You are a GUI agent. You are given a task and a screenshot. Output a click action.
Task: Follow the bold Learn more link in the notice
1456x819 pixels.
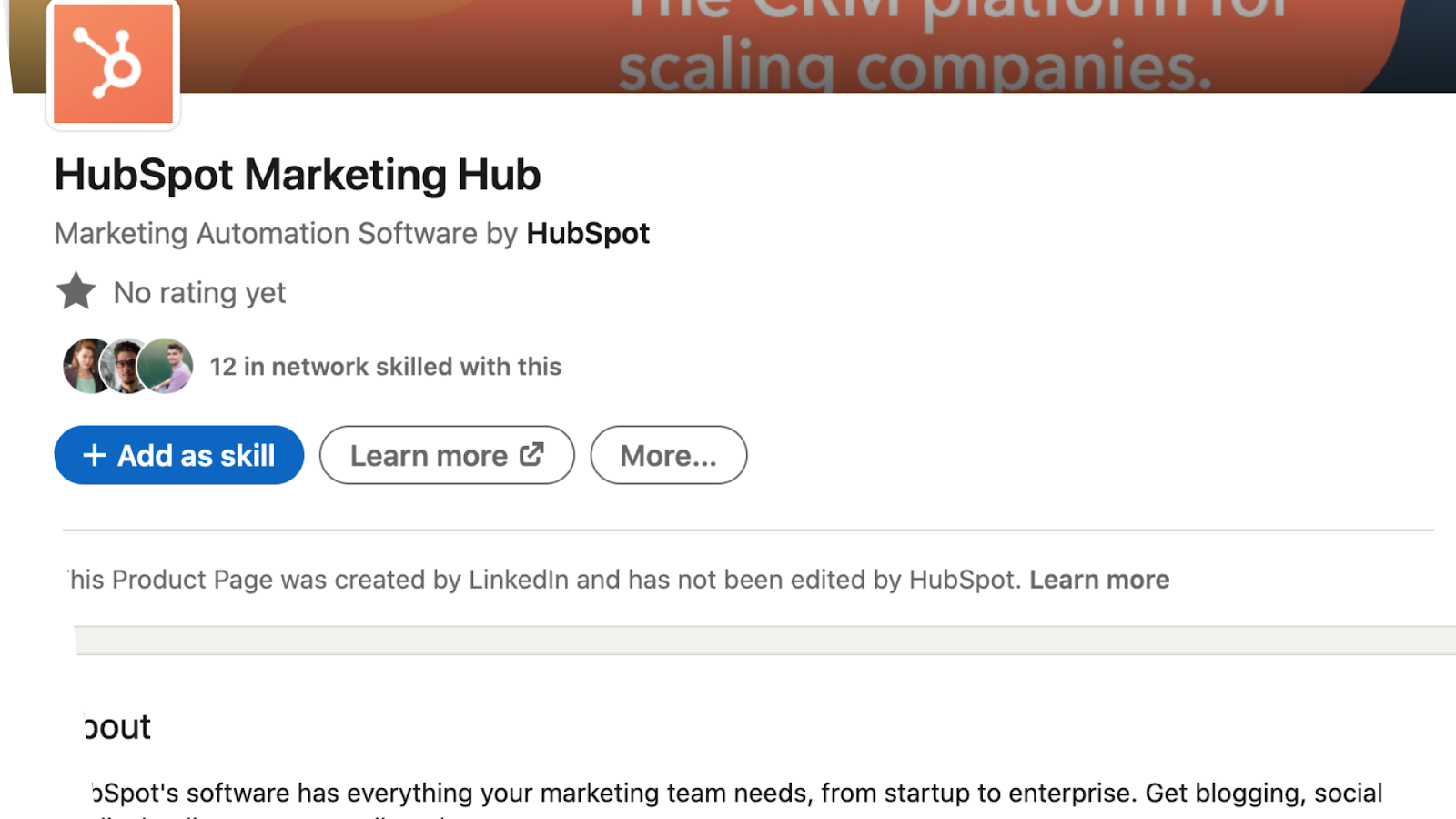[x=1099, y=580]
